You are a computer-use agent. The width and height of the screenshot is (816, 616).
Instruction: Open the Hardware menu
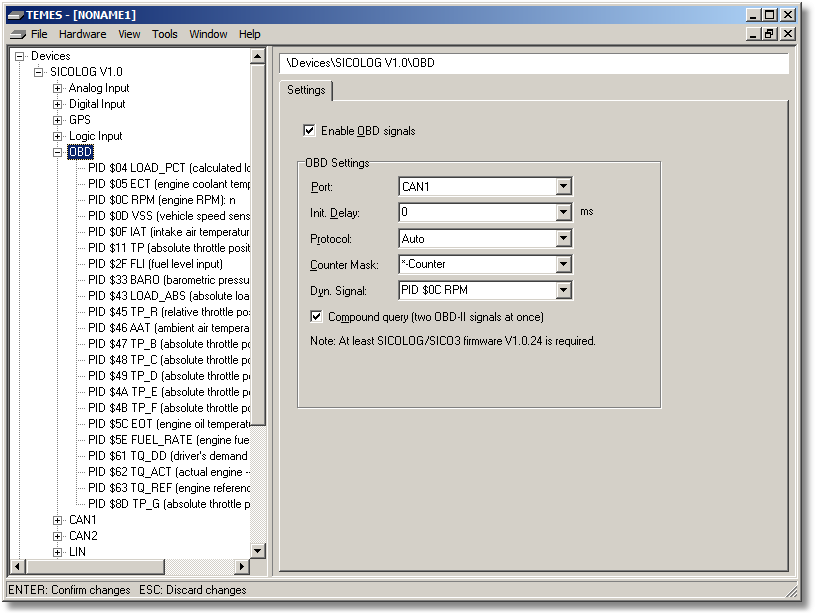82,34
